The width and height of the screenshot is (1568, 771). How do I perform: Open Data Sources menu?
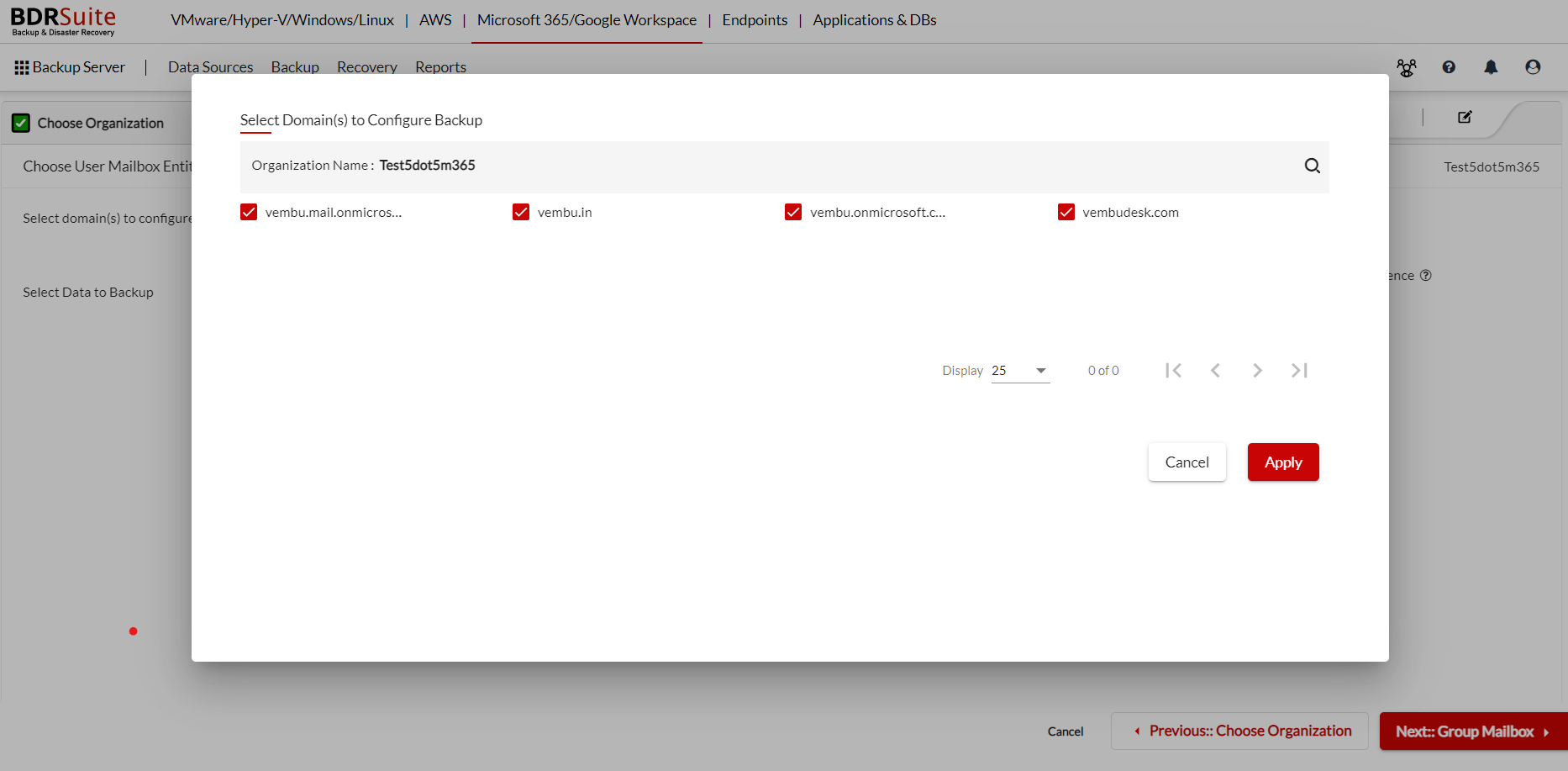point(210,67)
